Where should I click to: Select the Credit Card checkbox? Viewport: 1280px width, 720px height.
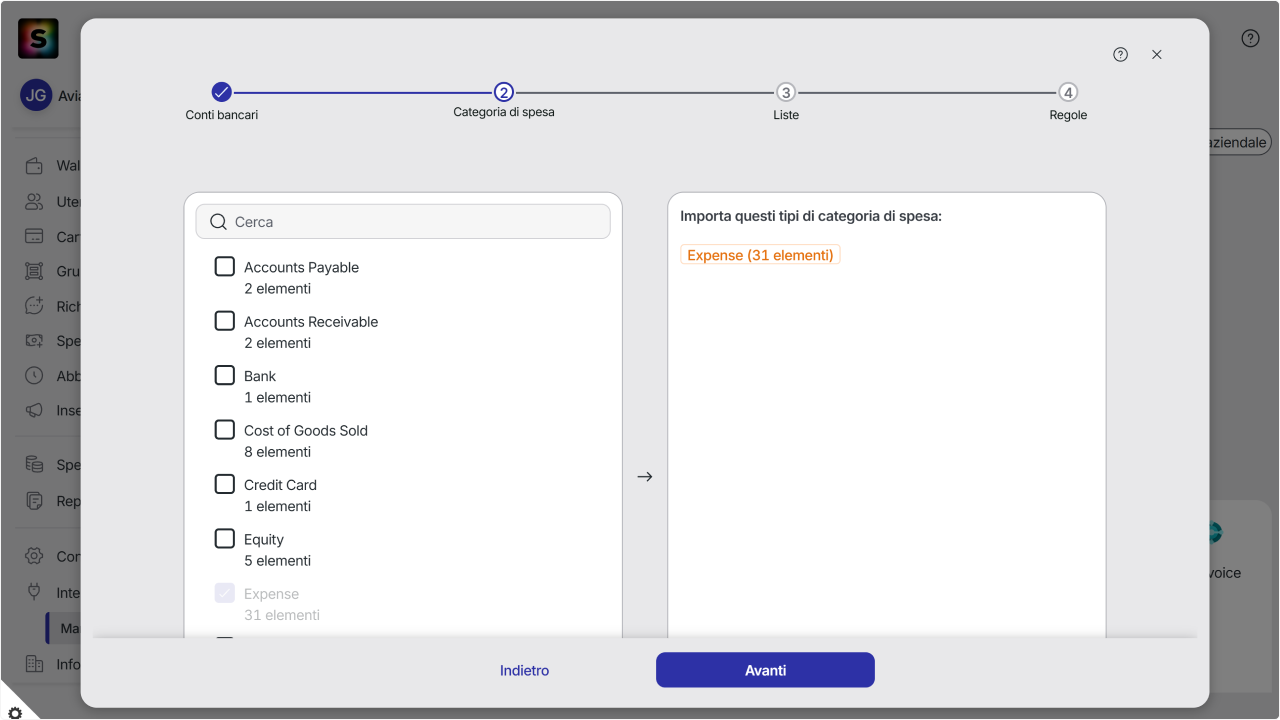coord(225,484)
